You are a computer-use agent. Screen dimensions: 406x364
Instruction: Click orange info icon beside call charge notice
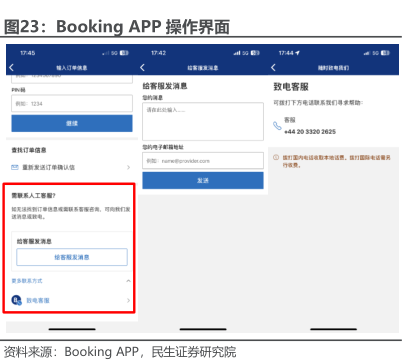pos(276,157)
